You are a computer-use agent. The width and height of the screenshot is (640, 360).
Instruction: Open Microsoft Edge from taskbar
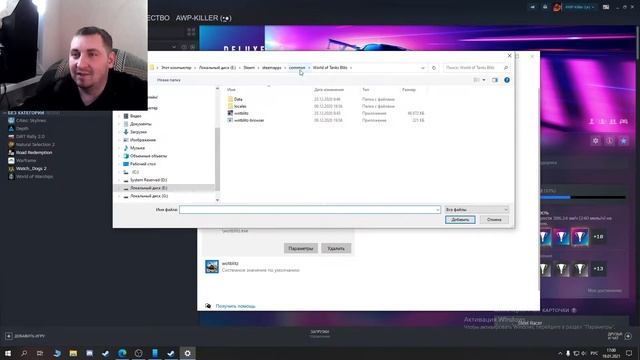[122, 353]
